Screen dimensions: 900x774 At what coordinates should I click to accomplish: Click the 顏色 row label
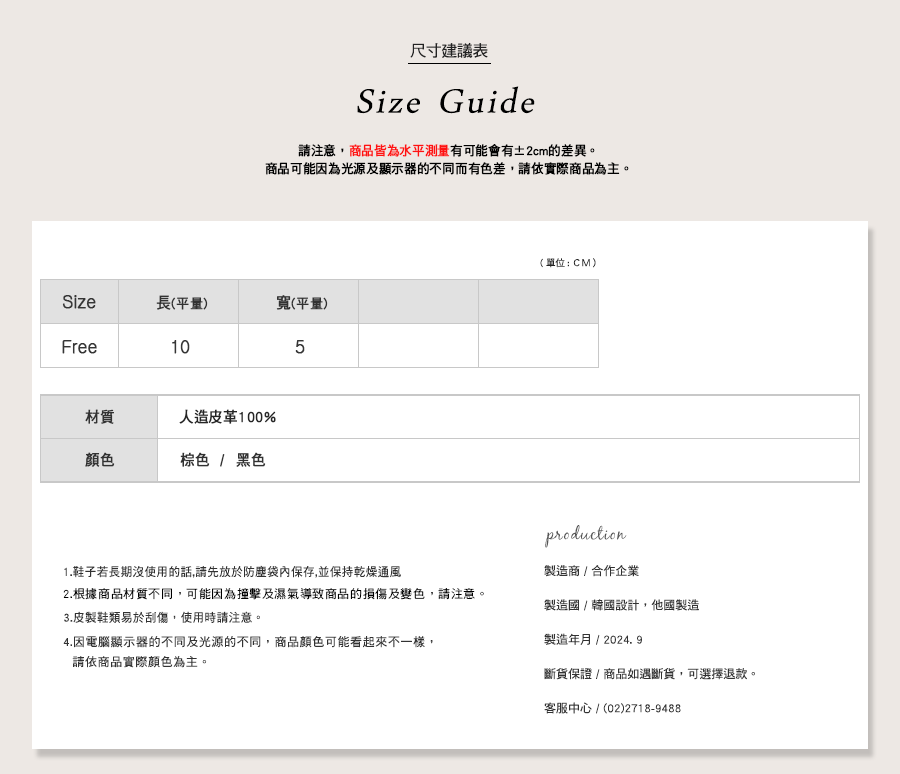point(99,460)
